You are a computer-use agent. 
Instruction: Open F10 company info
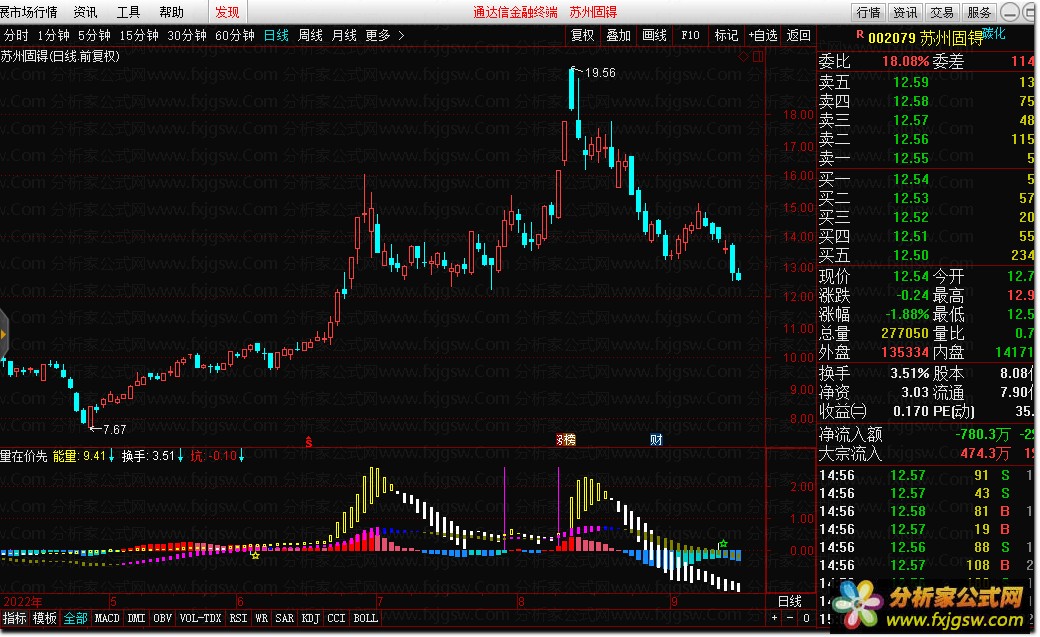[x=690, y=35]
